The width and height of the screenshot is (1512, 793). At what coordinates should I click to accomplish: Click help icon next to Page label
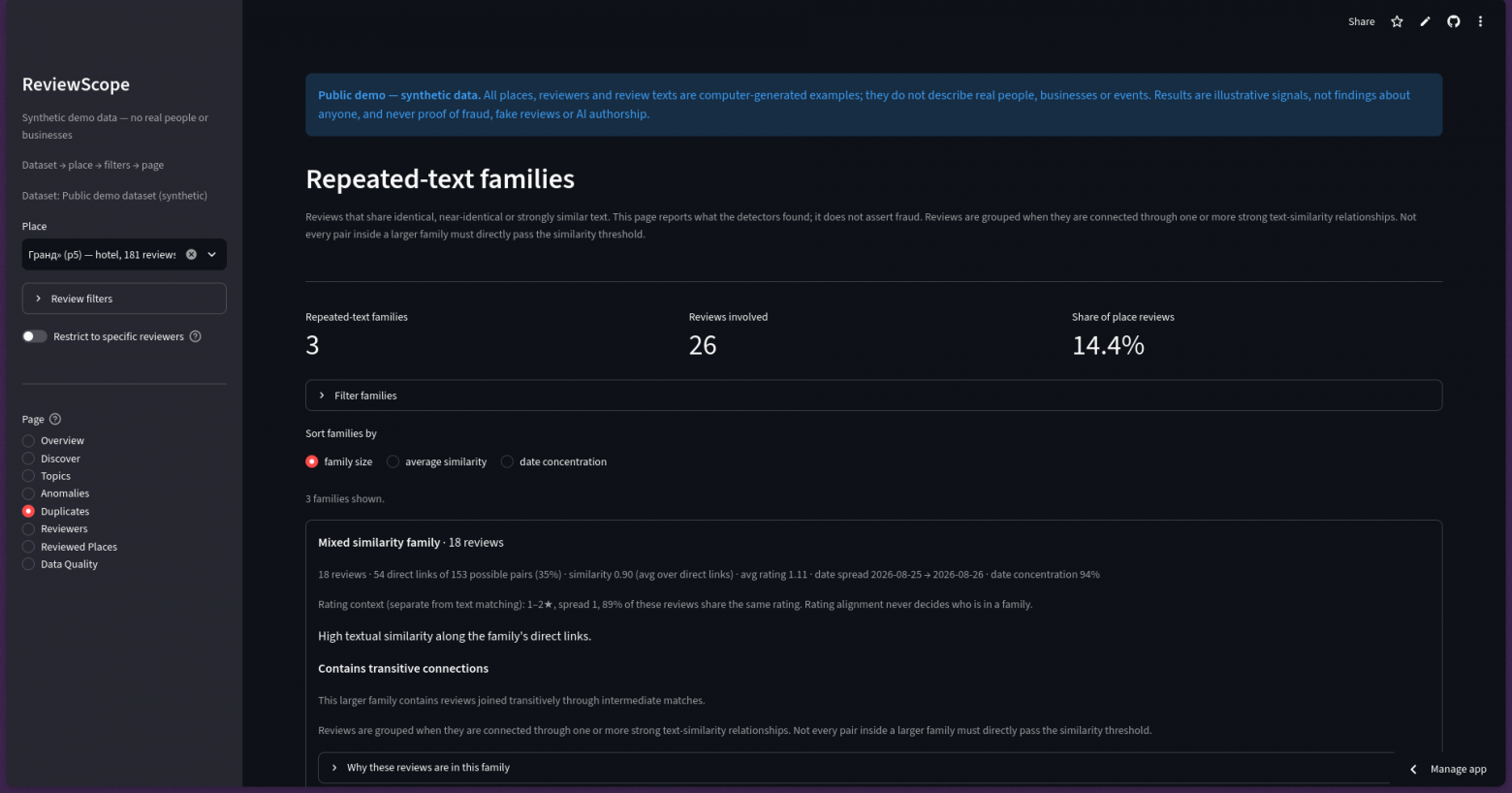tap(55, 419)
